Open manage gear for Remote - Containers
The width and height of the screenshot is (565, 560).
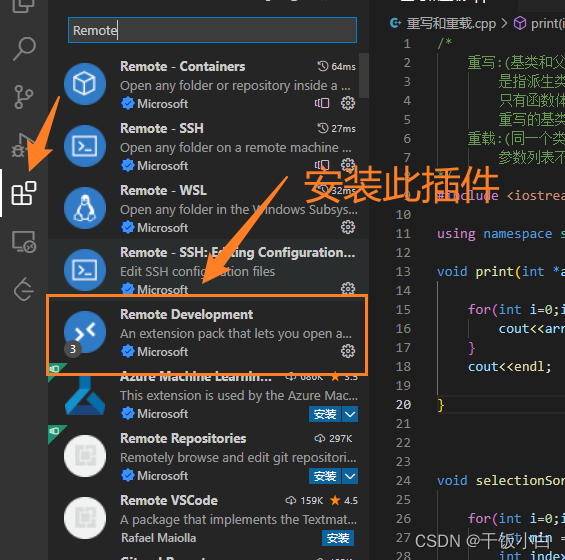point(348,103)
